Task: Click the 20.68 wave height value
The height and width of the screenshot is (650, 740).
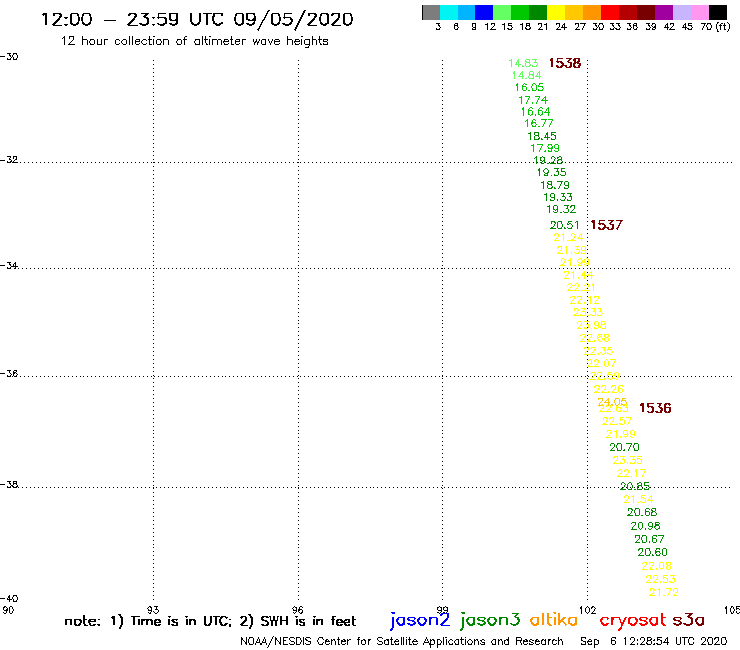Action: (642, 512)
